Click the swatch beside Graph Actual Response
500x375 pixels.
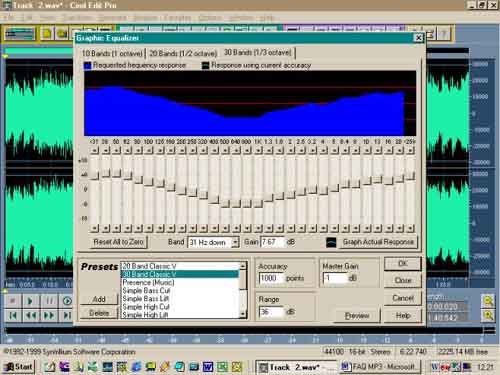[x=331, y=242]
